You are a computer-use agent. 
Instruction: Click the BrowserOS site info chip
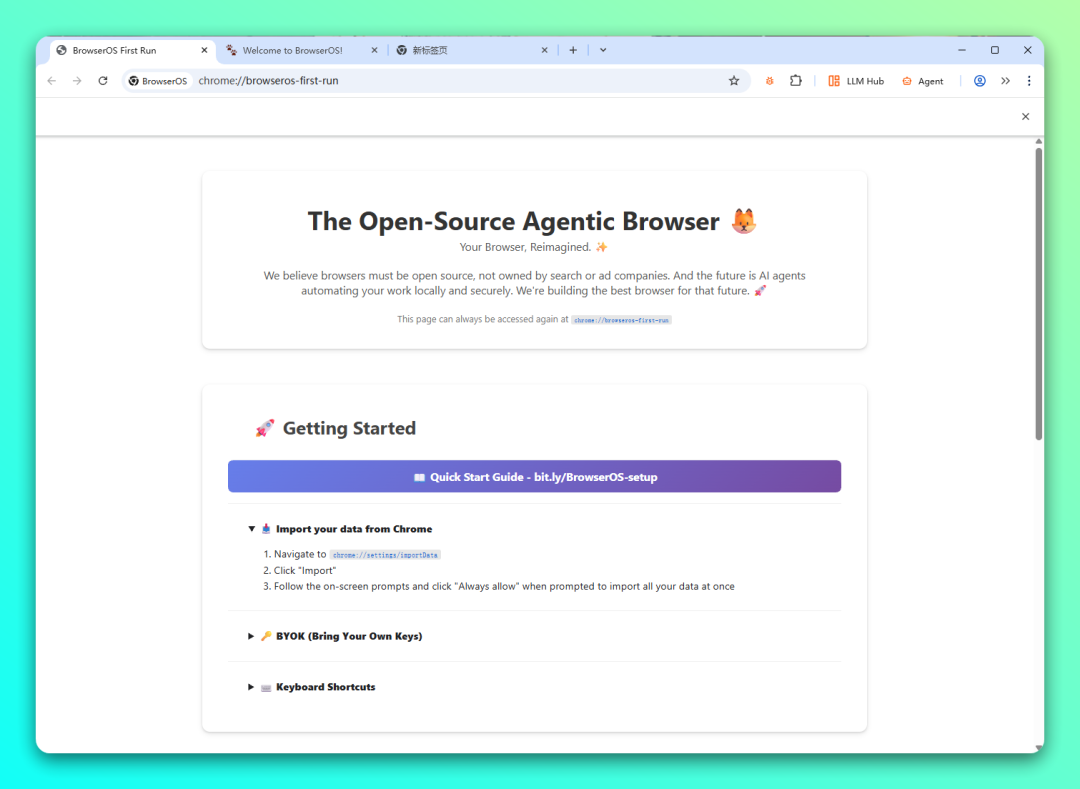158,81
